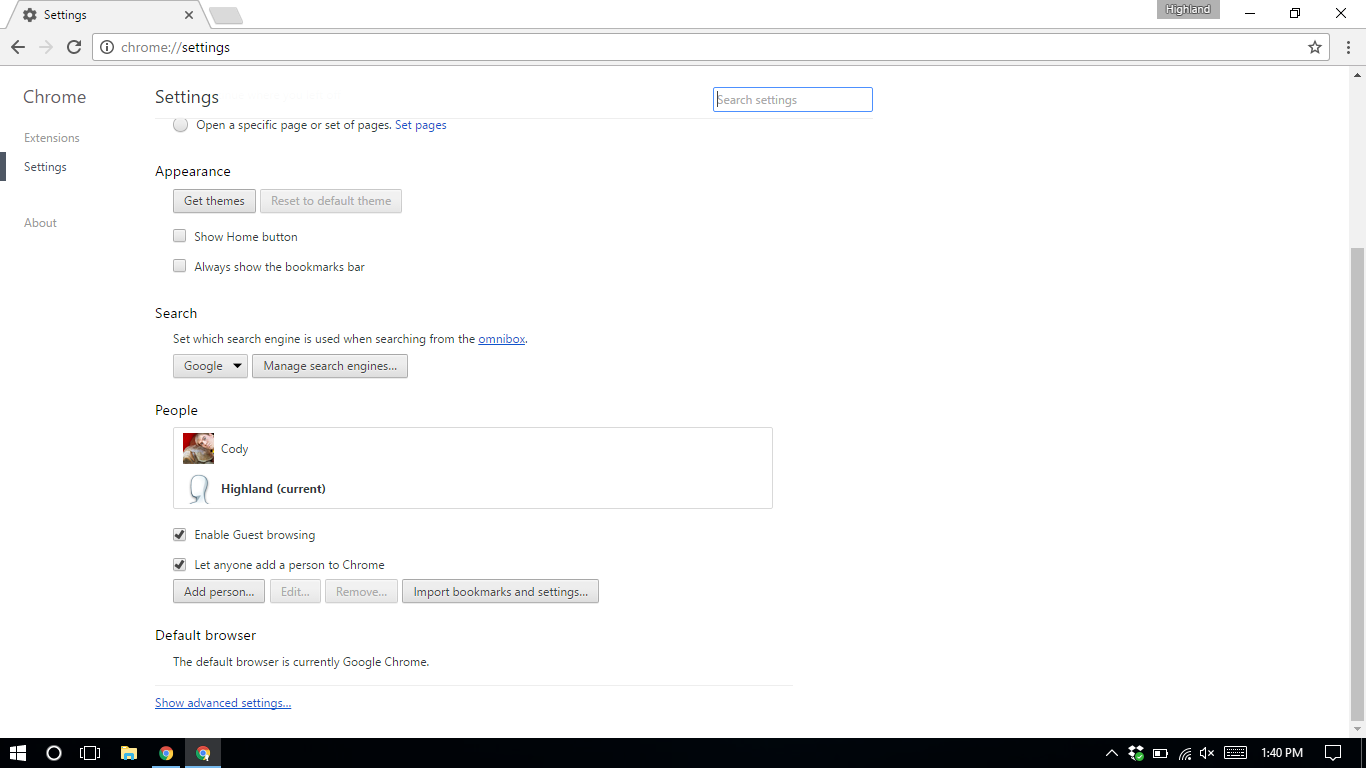Switch to the first Chrome taskbar icon

166,753
